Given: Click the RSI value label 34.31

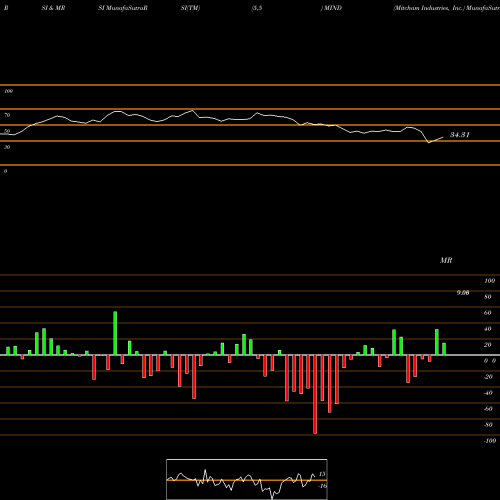Looking at the screenshot, I should click(460, 135).
